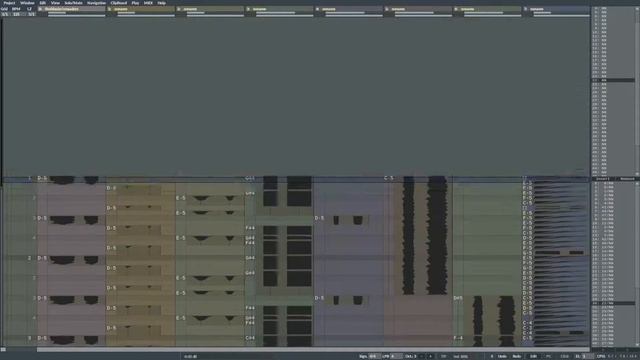Viewport: 640px width, 360px height.
Task: Click the icon at bottom-left corner of editor
Action: (x=3, y=349)
